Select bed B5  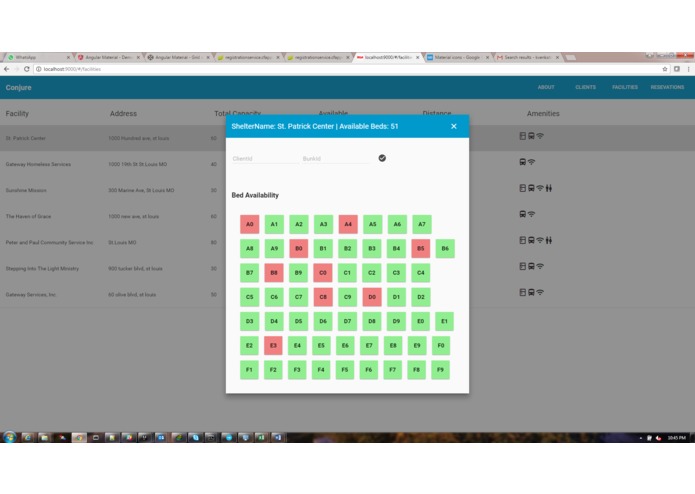421,249
